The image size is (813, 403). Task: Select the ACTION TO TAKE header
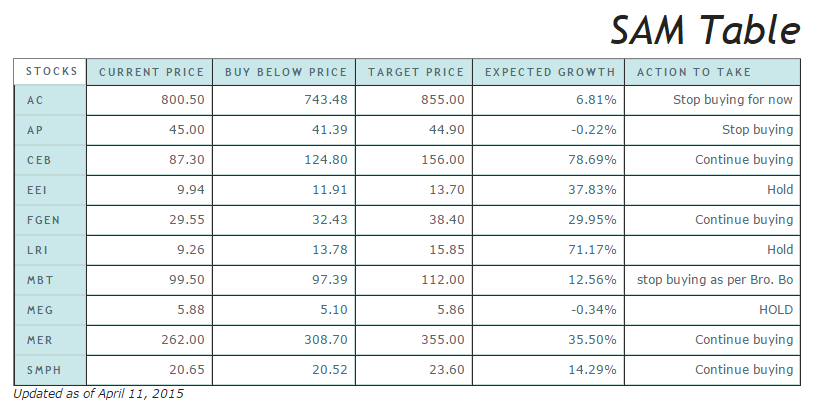pyautogui.click(x=712, y=72)
